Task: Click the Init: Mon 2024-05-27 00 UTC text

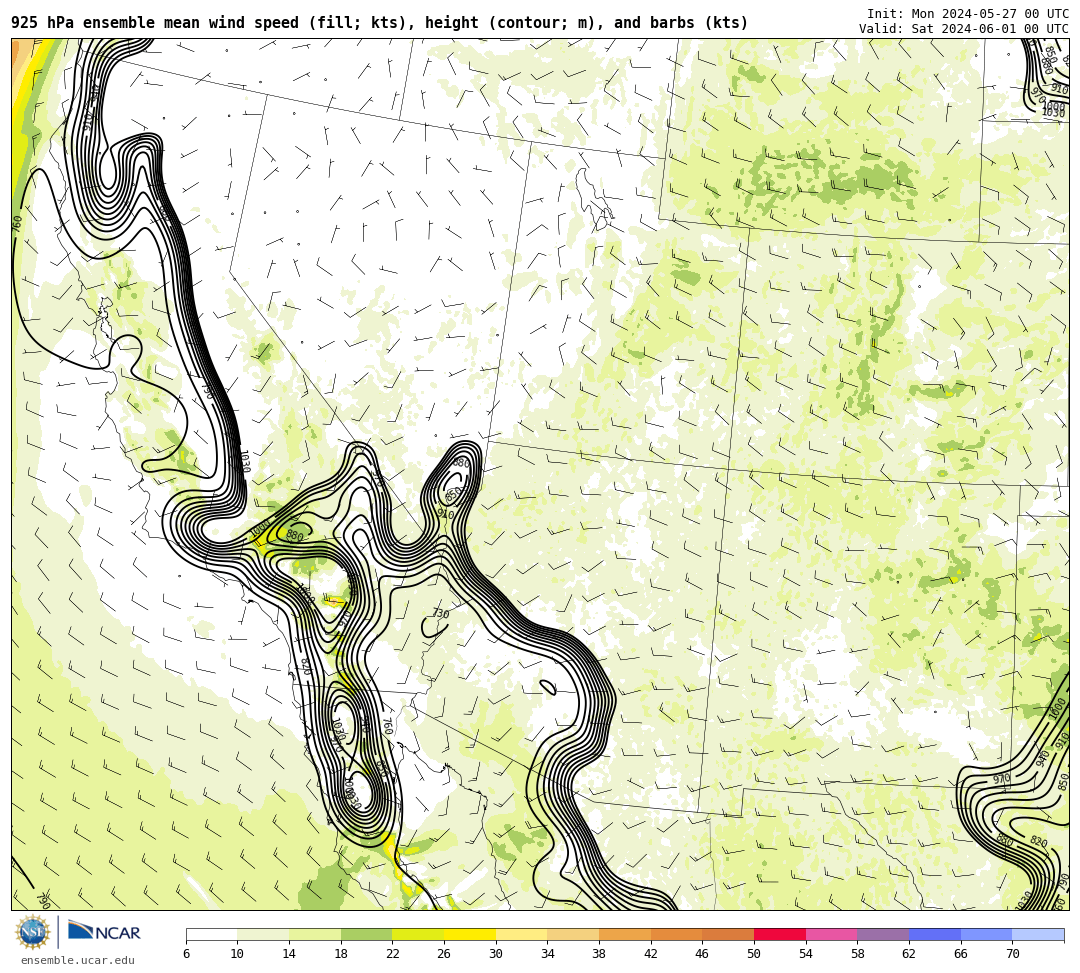Action: pos(968,14)
